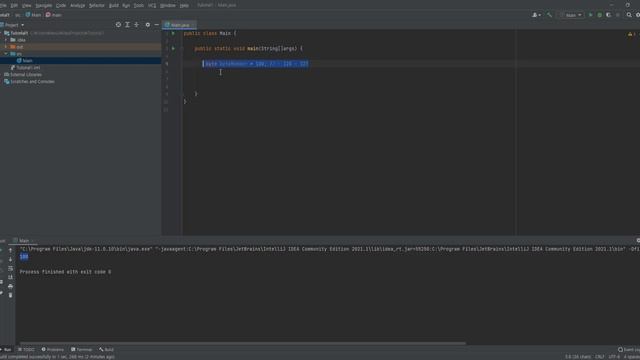Open the Refactor menu
This screenshot has width=640, height=360.
pos(97,5)
